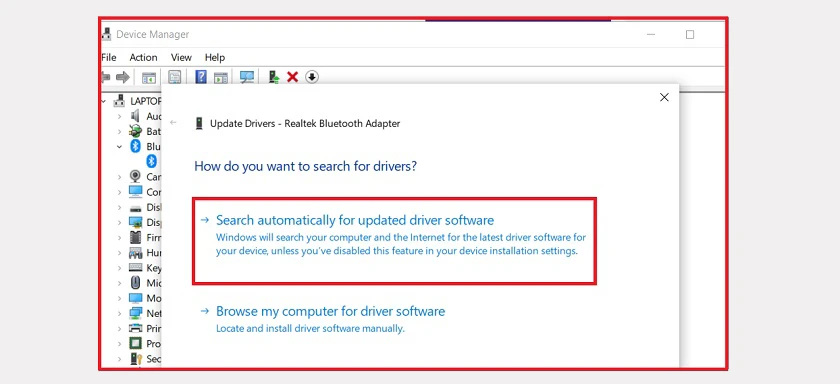Image resolution: width=840 pixels, height=384 pixels.
Task: Expand the Disk drives category
Action: 119,207
